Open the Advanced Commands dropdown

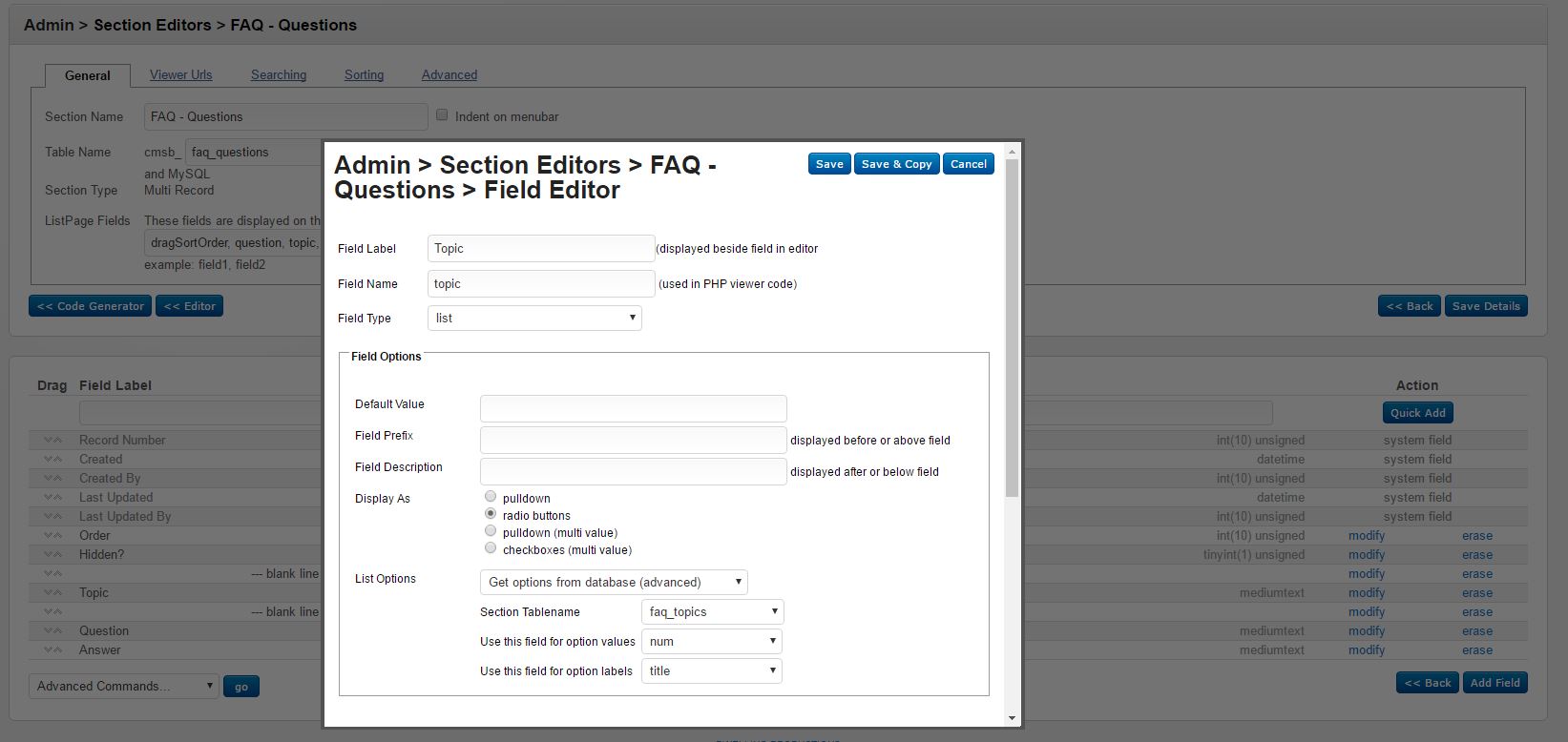click(124, 687)
